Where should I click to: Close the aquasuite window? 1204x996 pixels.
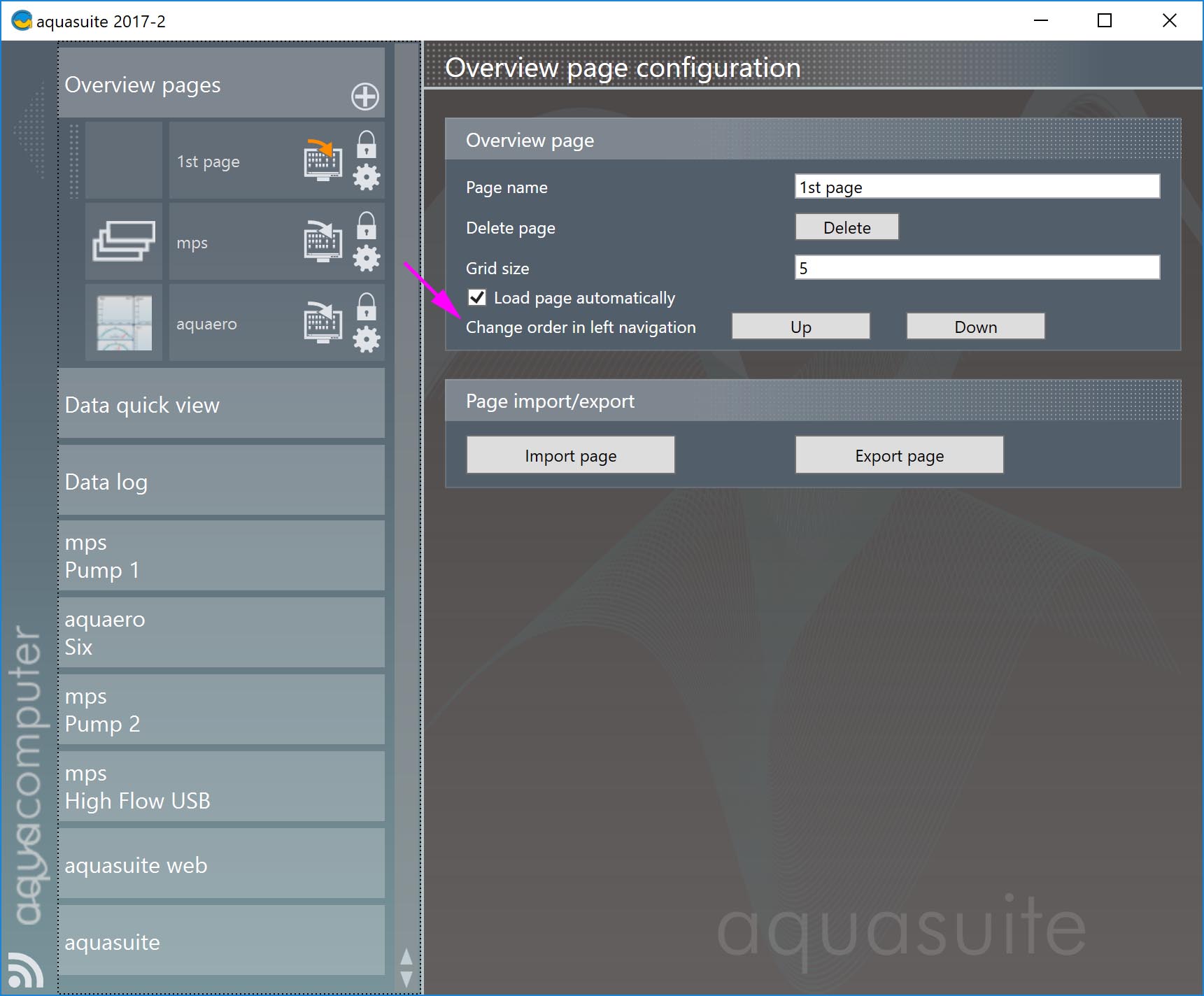(x=1169, y=20)
